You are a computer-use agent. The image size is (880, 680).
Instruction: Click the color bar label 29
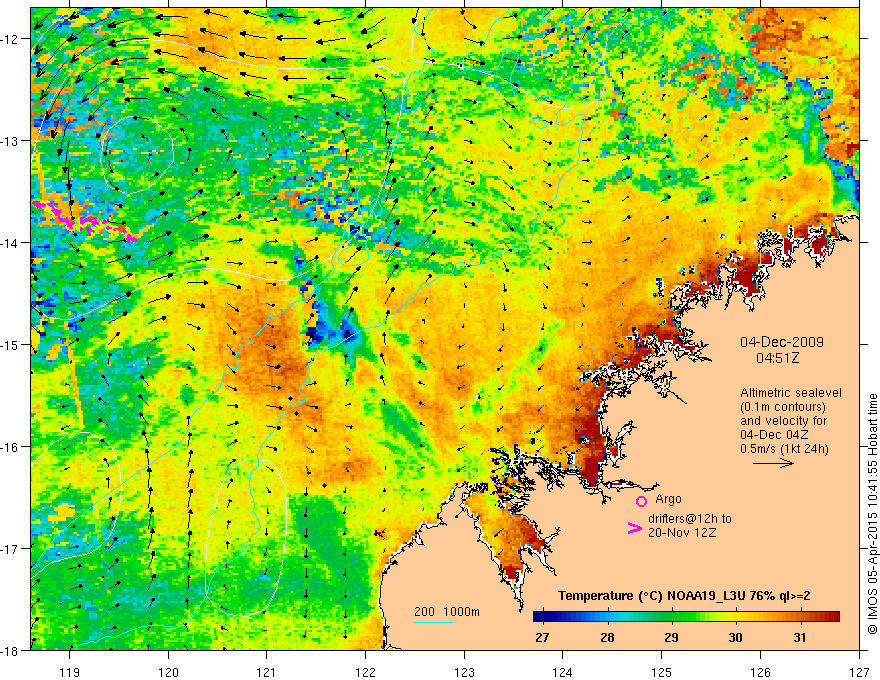[671, 637]
